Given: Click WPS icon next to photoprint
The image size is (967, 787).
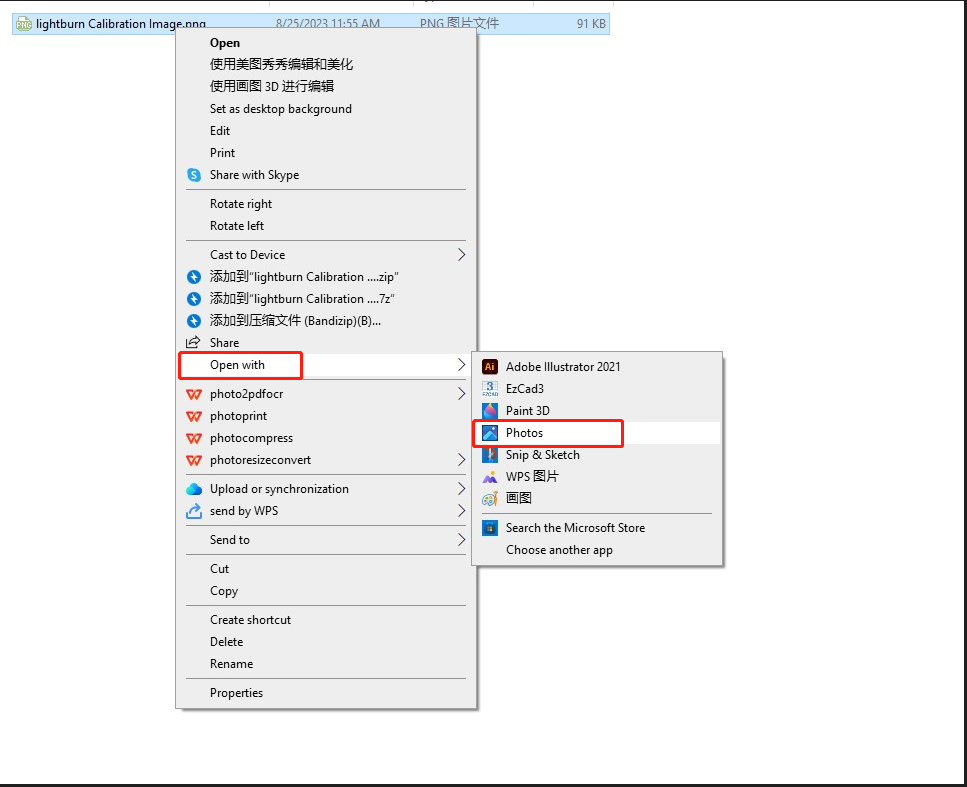Looking at the screenshot, I should (x=194, y=416).
